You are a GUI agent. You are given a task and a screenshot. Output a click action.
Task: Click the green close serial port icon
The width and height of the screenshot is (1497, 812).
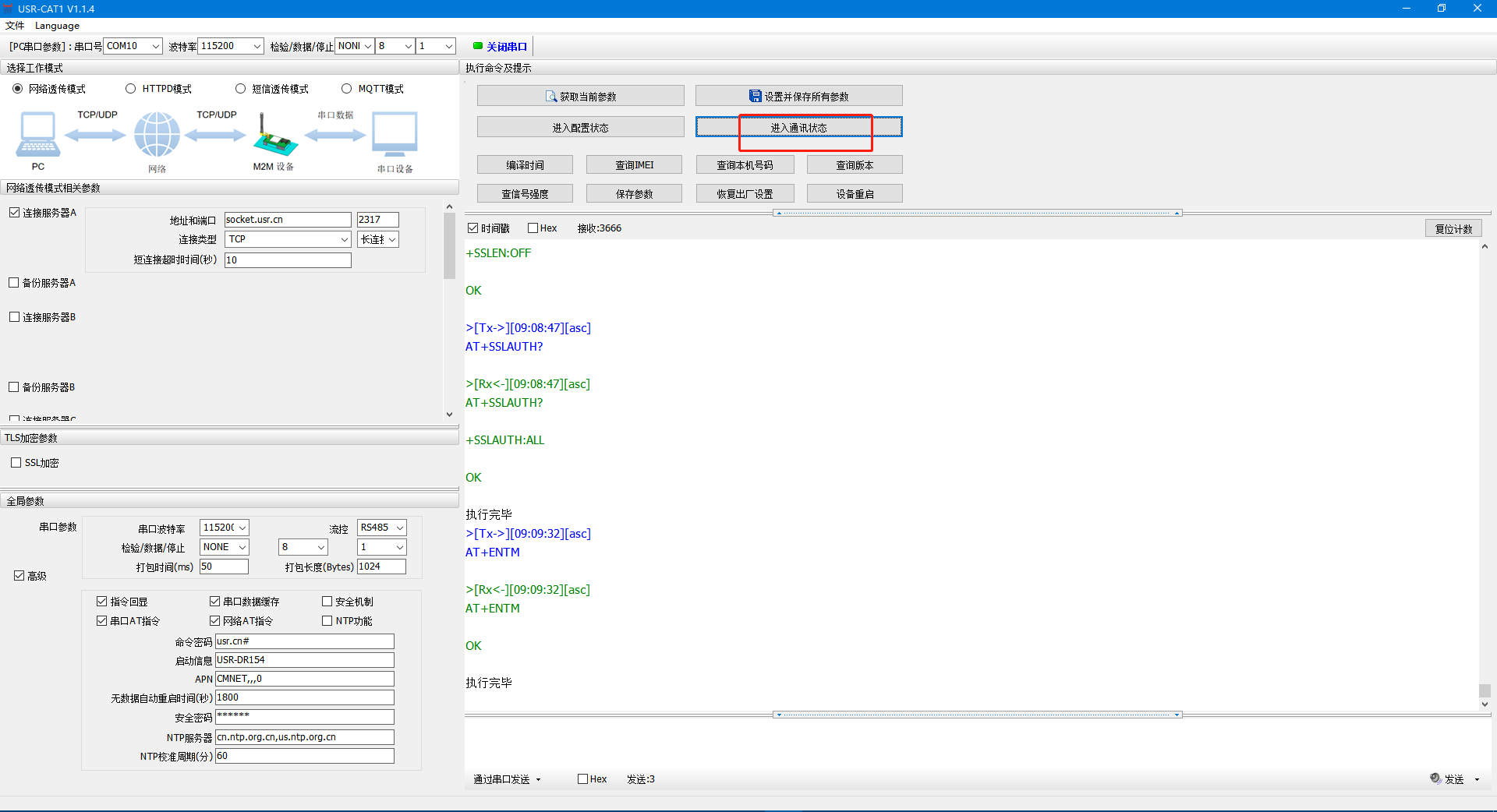(478, 46)
